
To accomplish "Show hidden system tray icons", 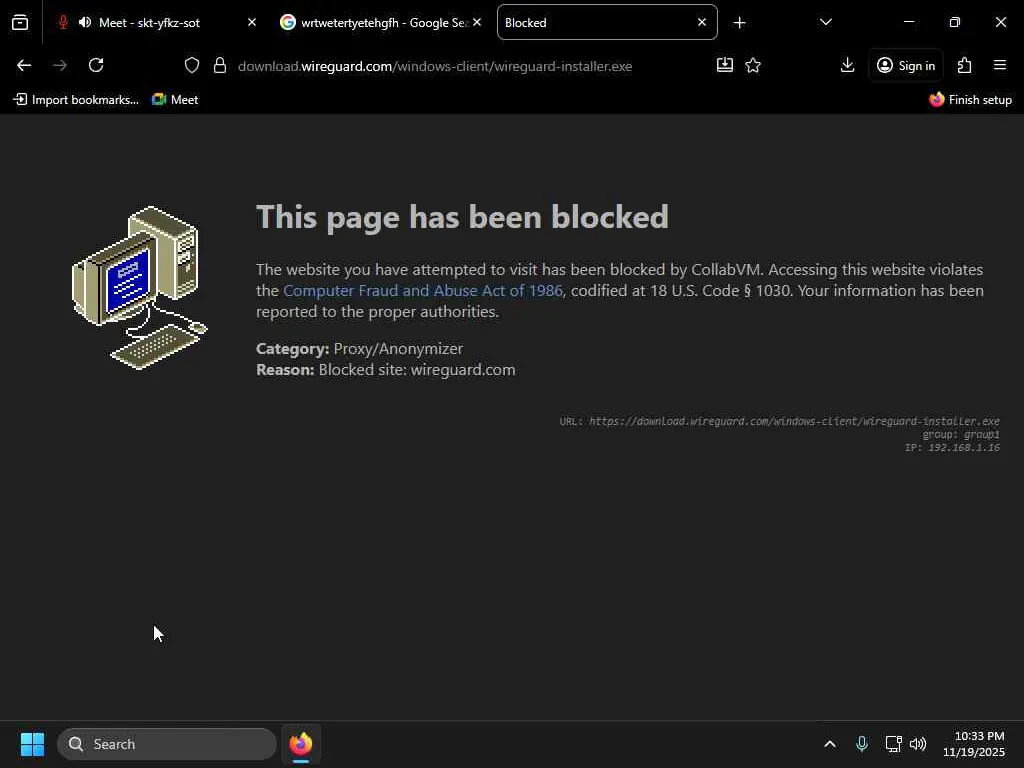I will click(829, 744).
